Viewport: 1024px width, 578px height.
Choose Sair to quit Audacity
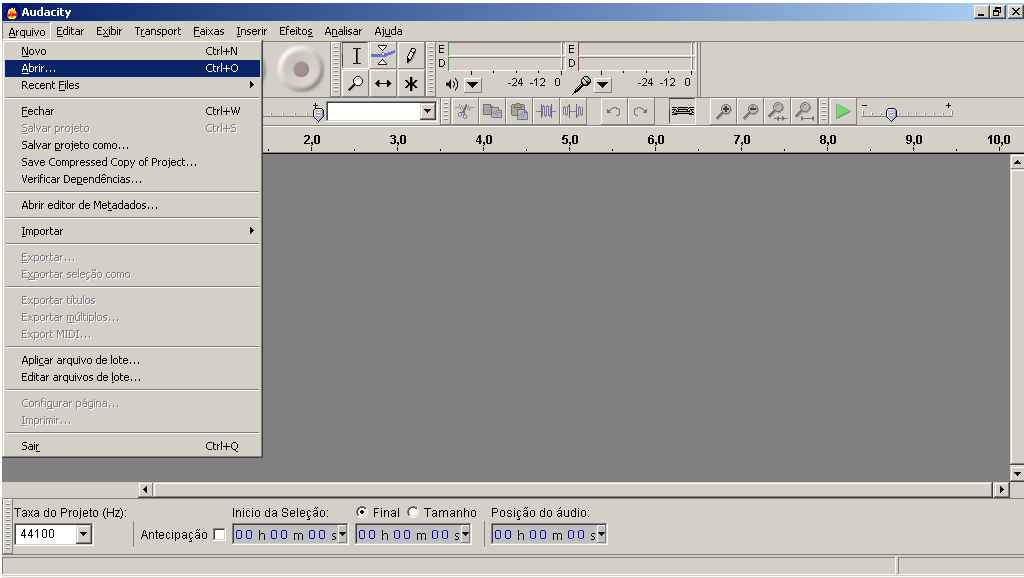coord(133,446)
